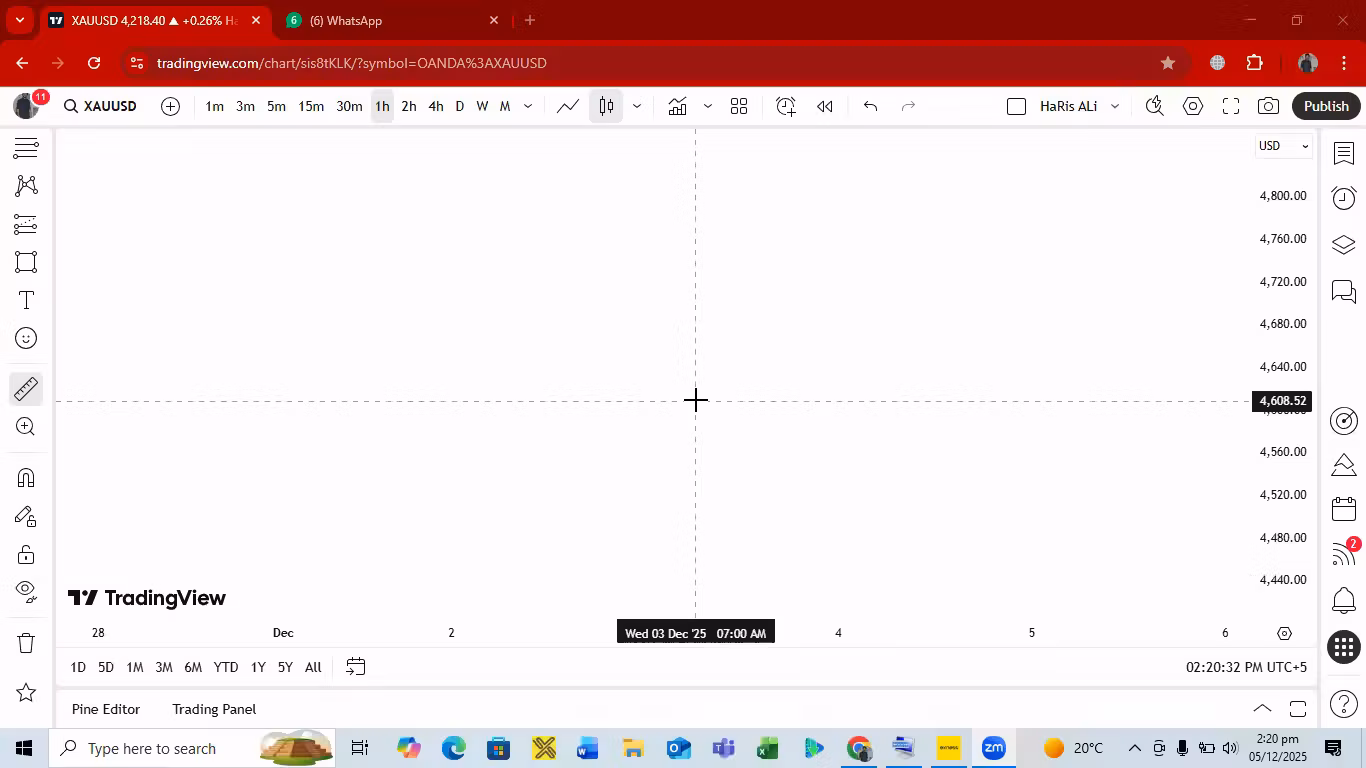Set date range to All

coord(313,667)
